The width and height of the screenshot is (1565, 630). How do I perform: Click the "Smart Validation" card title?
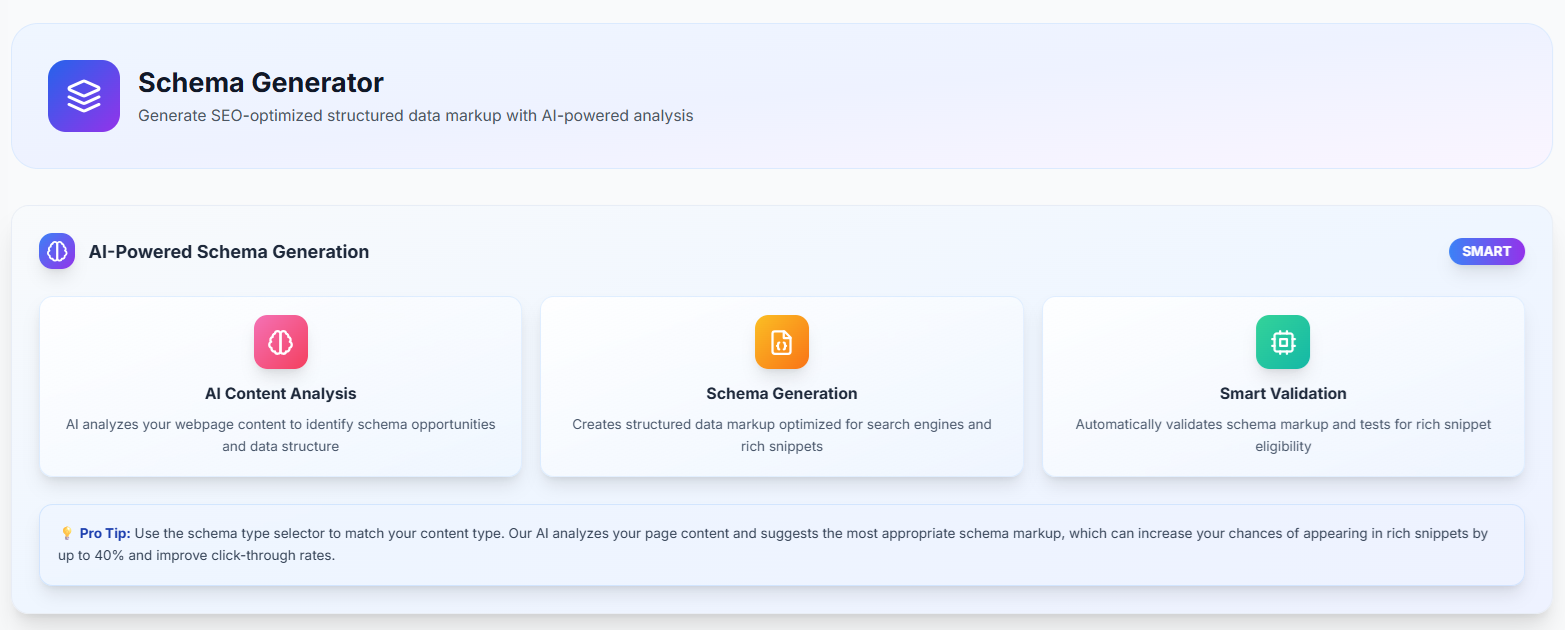[x=1283, y=394]
